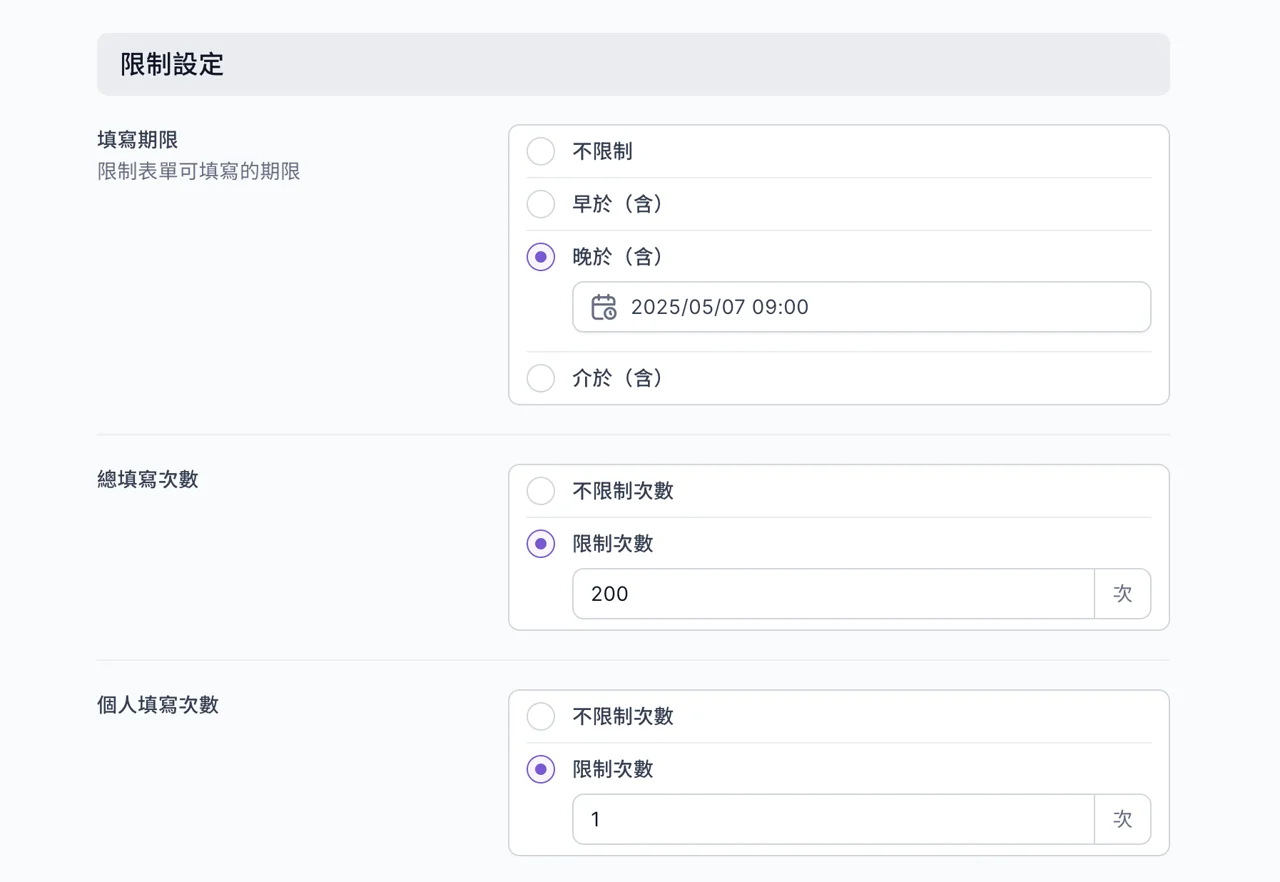Pick the 介於（含） radio option
Screen dimensions: 1280x882
coord(541,378)
